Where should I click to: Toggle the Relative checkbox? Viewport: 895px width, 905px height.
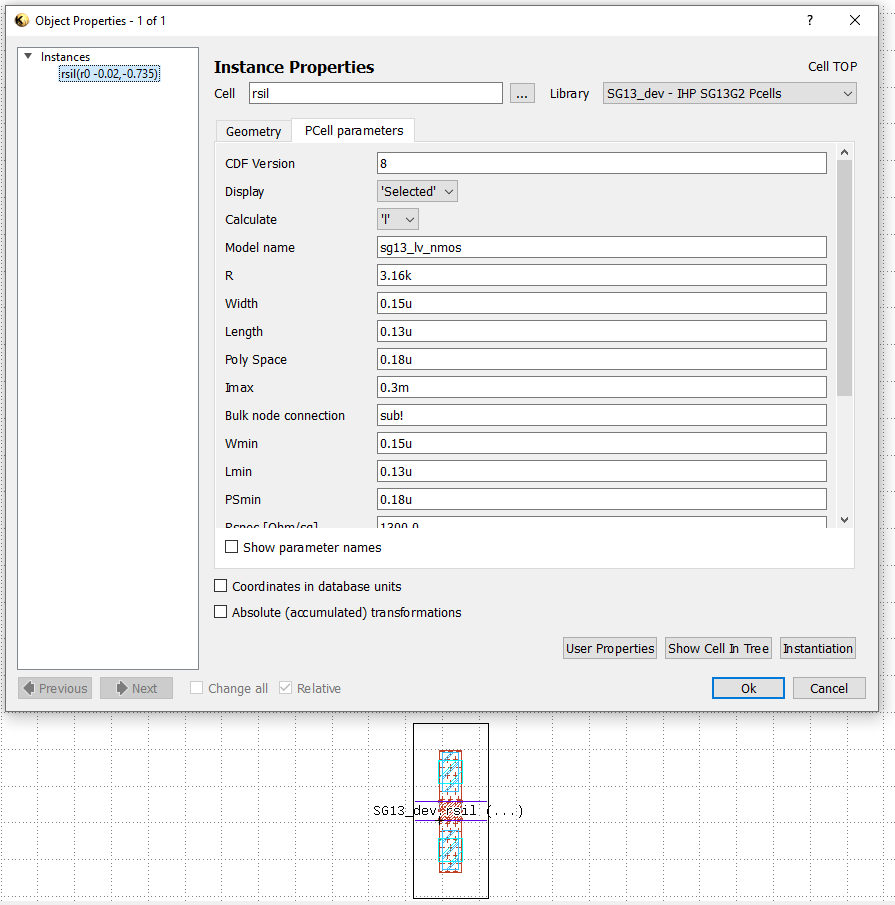click(x=285, y=688)
